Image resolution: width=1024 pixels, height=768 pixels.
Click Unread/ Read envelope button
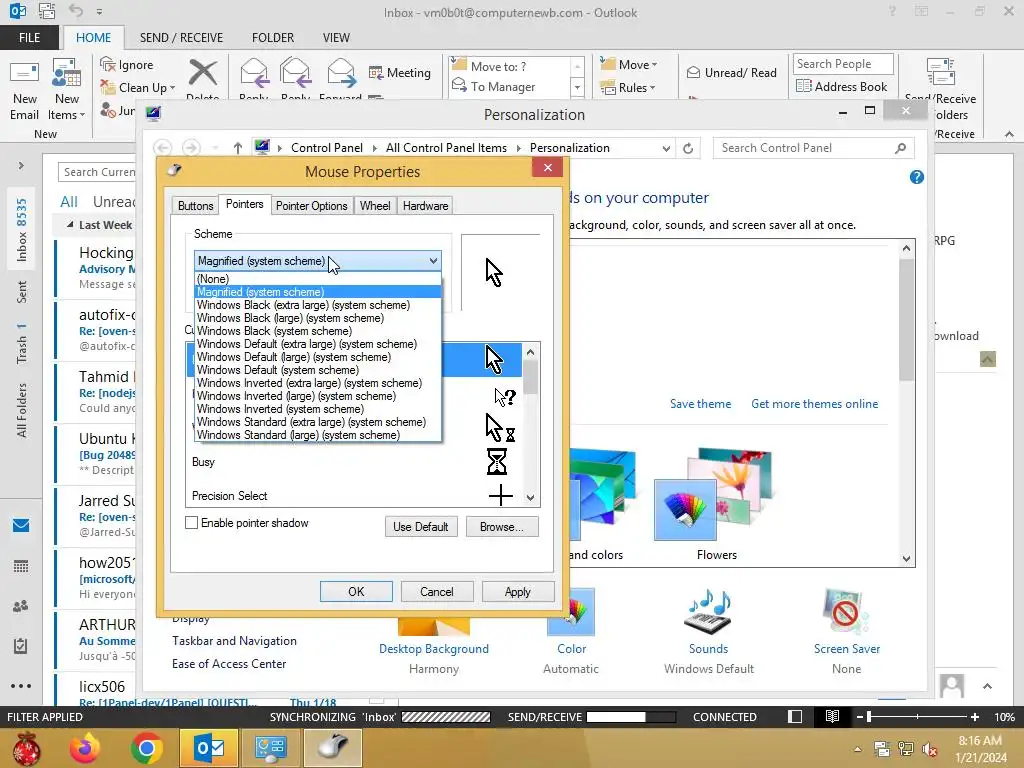click(731, 72)
